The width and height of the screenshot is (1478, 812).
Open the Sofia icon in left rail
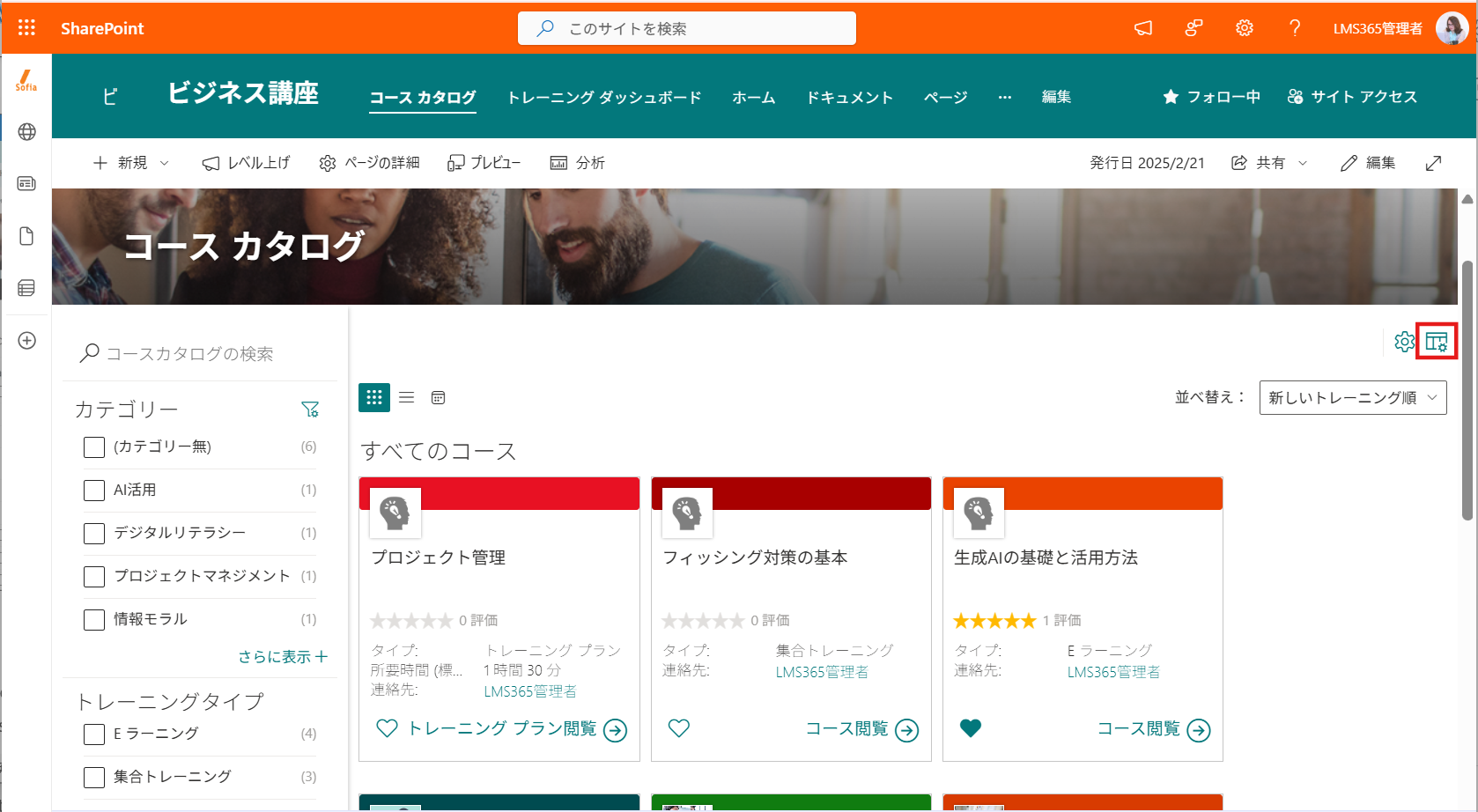(26, 81)
